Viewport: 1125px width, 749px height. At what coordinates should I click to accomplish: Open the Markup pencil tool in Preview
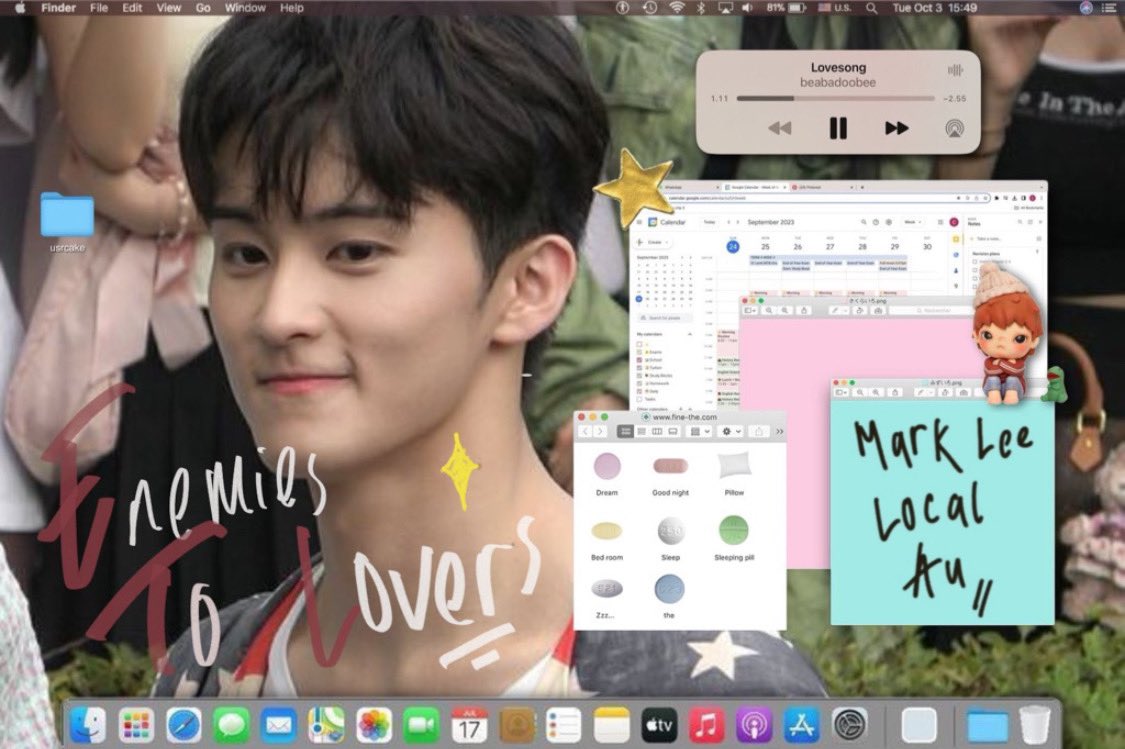pos(836,310)
